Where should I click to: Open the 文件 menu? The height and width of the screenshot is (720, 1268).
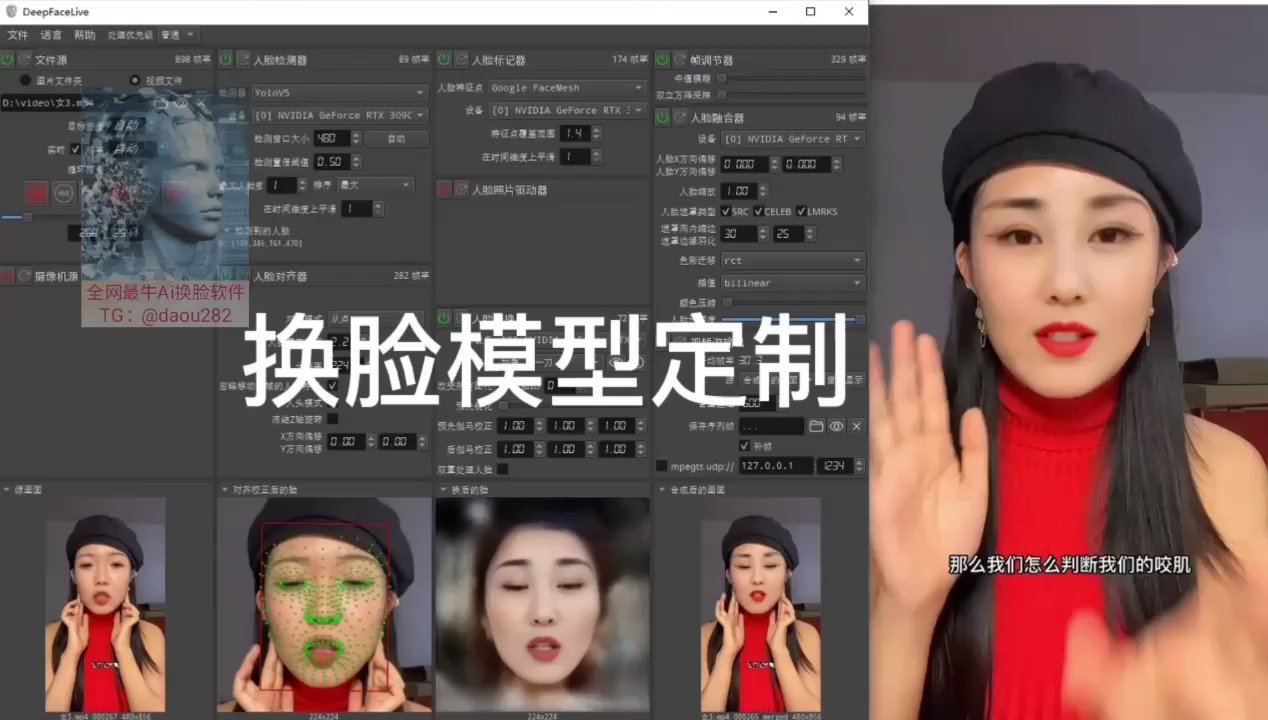click(x=18, y=35)
